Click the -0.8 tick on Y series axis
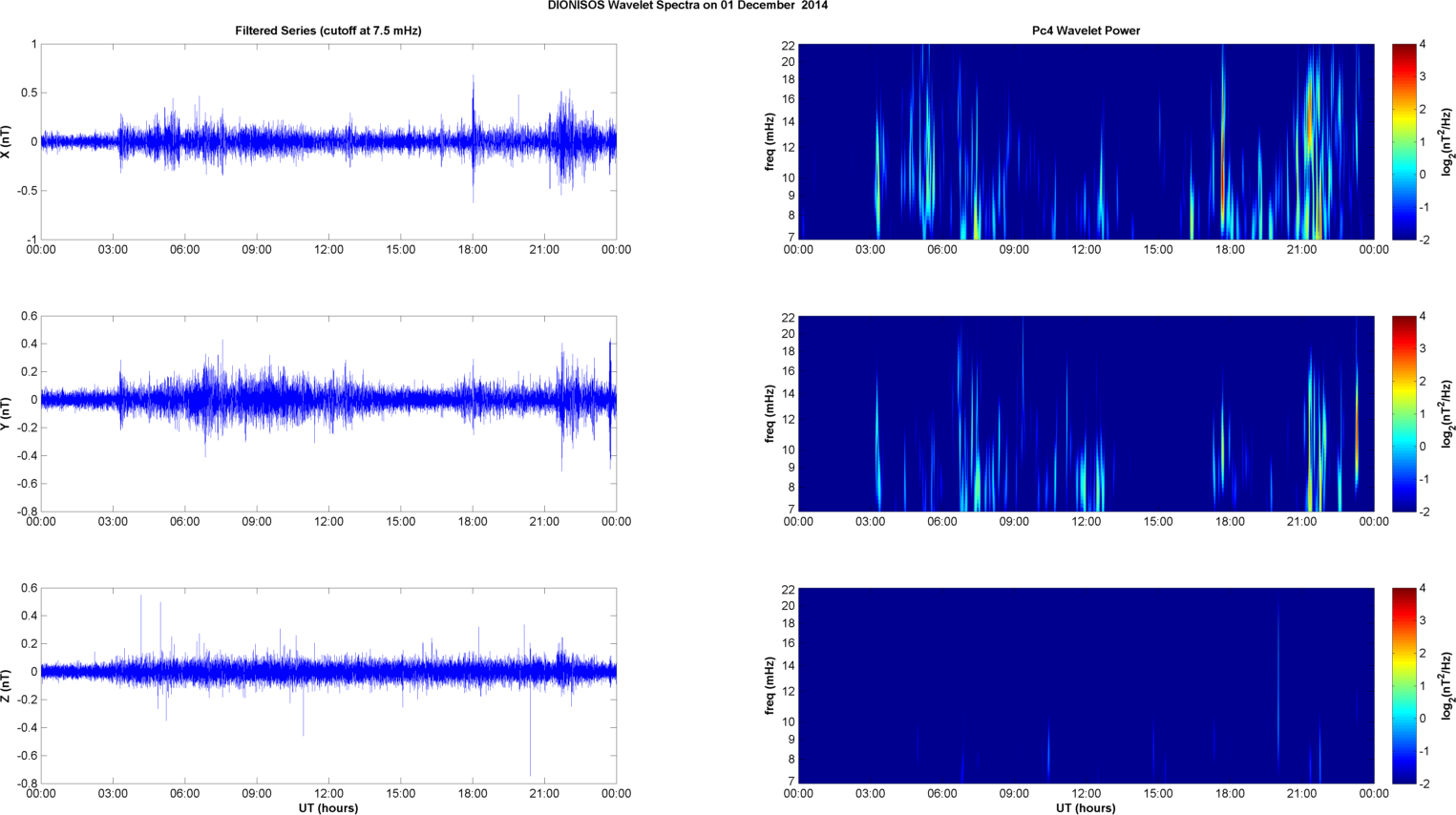 click(28, 512)
